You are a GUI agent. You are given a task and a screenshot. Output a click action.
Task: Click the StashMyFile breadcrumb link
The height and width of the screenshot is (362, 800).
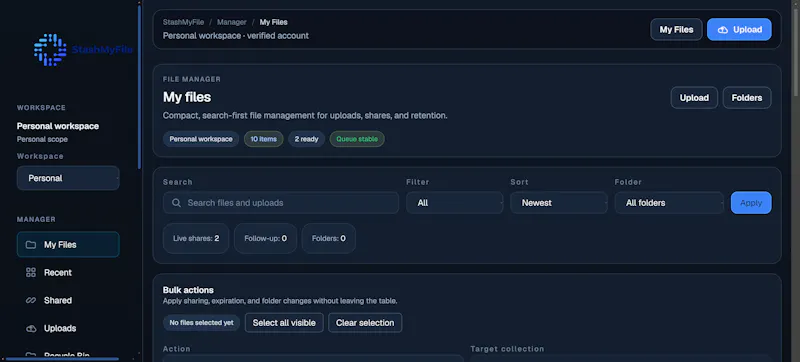coord(183,22)
